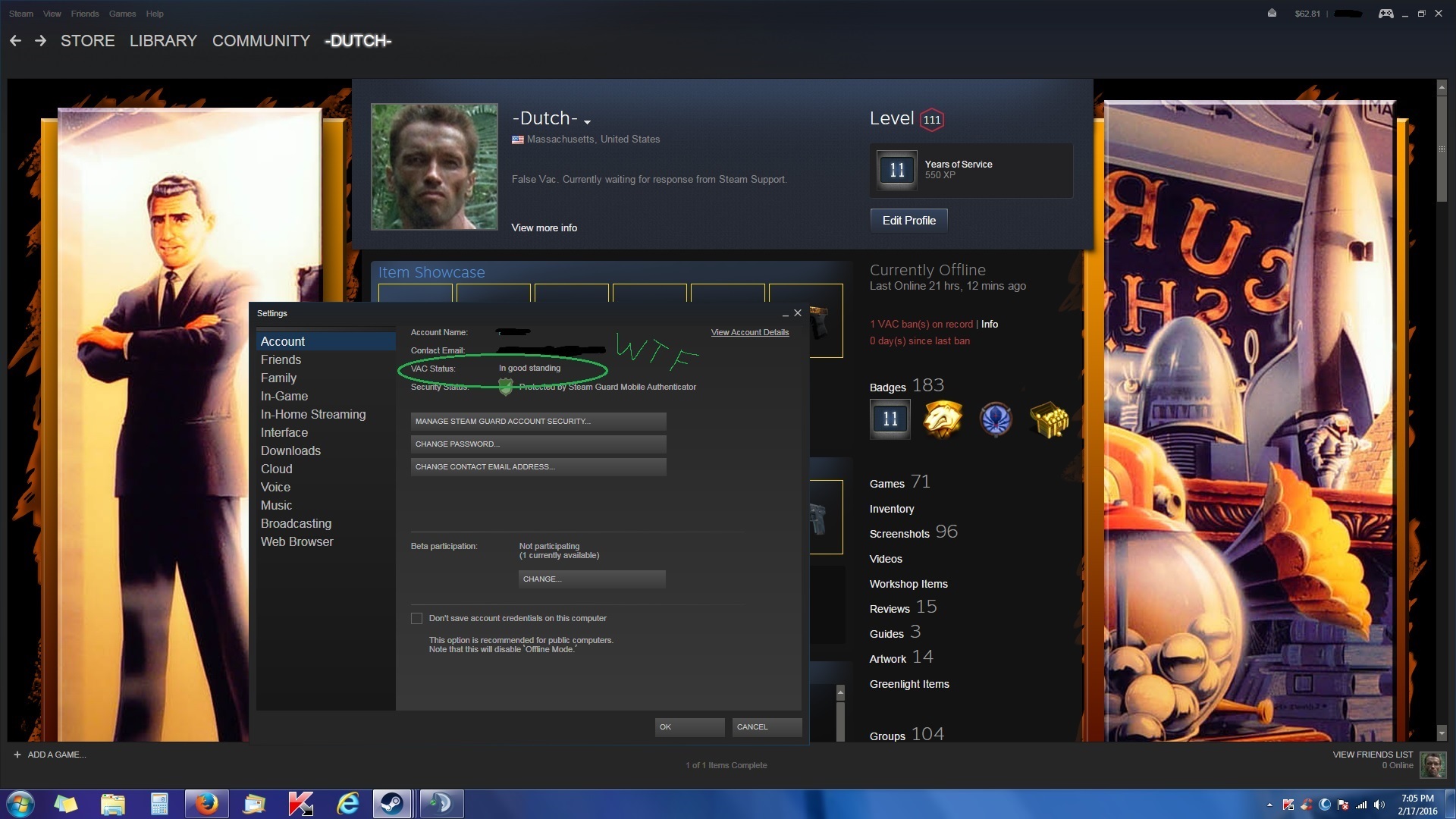Click the Steam taskbar icon

[392, 804]
